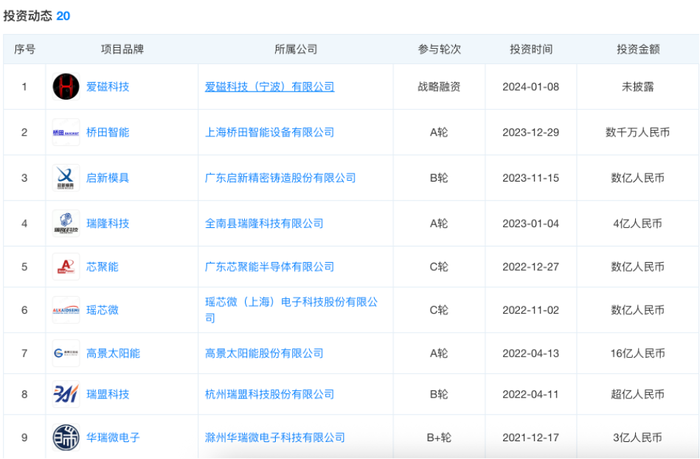Open company link 爱磁科技（宁波）有限公司

pos(270,87)
